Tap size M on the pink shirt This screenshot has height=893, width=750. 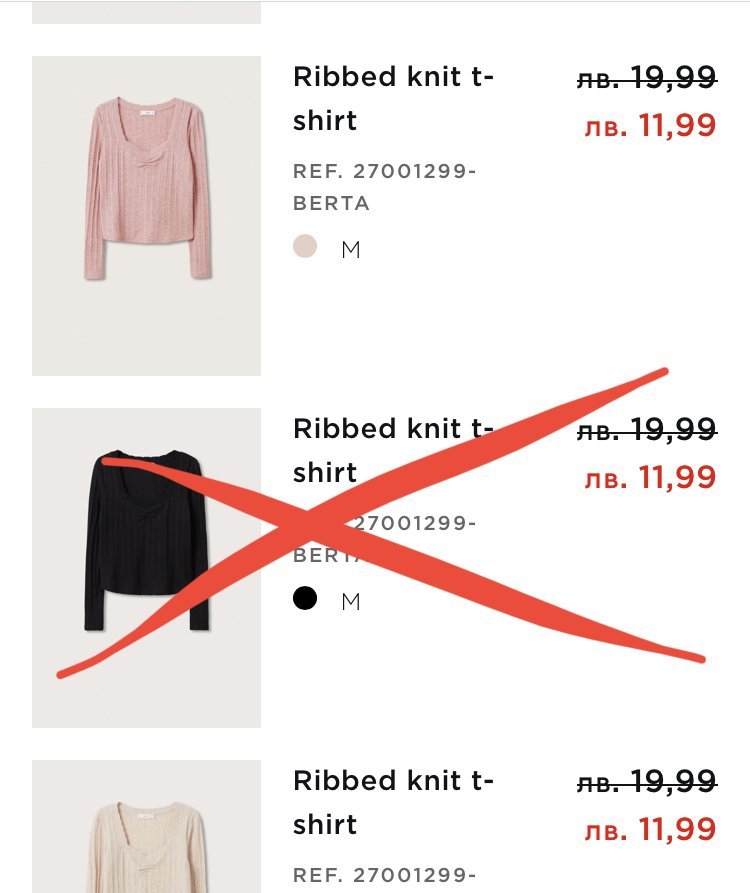(x=351, y=250)
